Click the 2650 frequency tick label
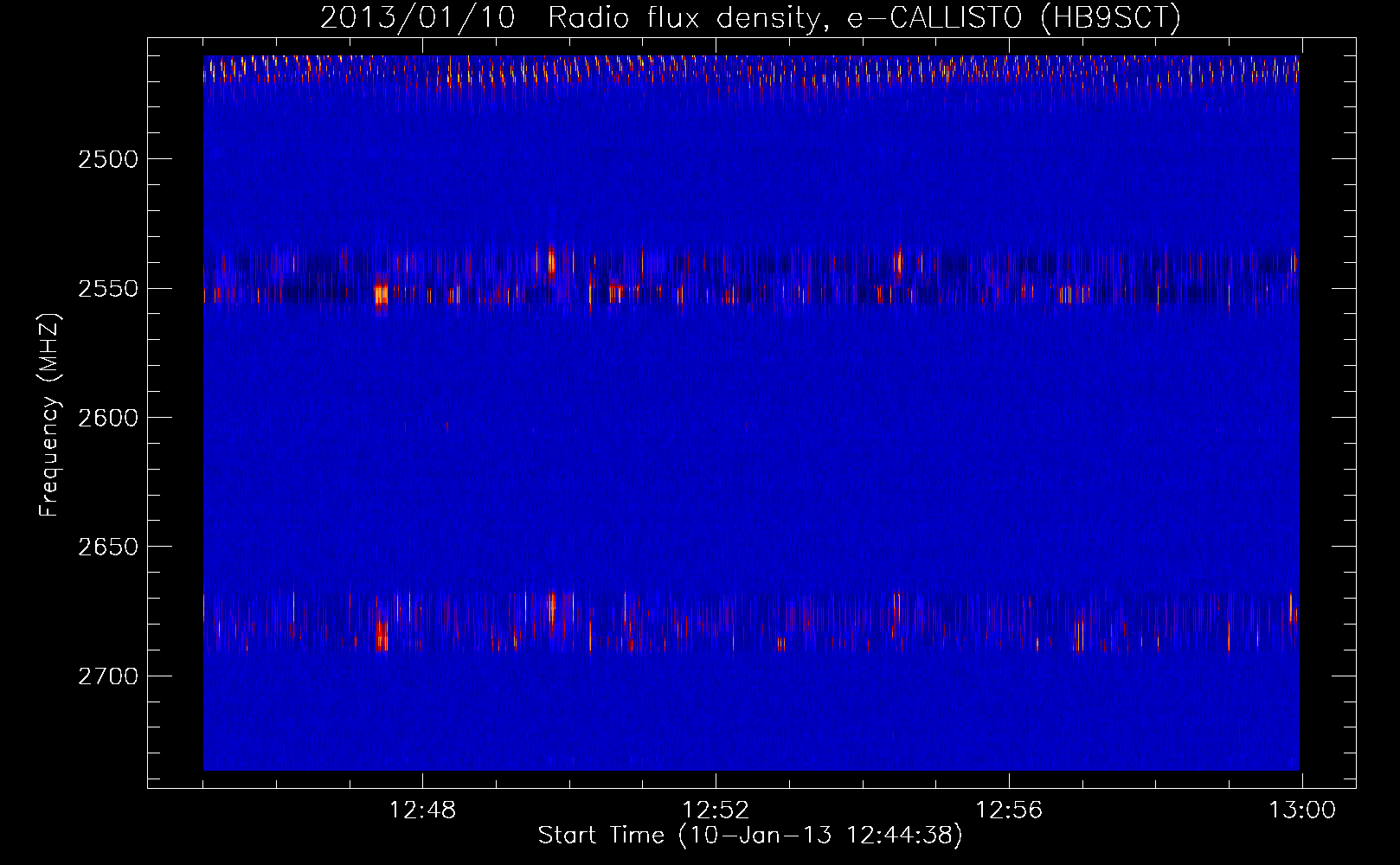The height and width of the screenshot is (865, 1400). 107,547
